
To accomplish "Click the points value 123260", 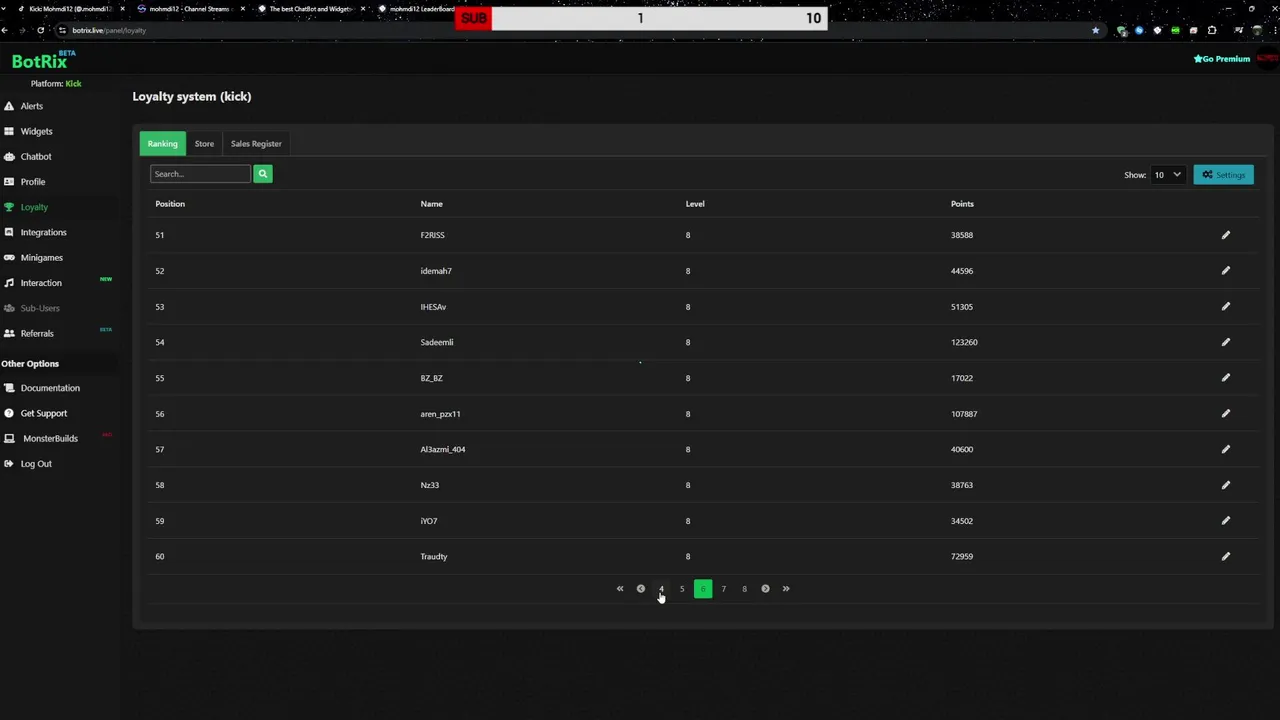I will tap(964, 342).
